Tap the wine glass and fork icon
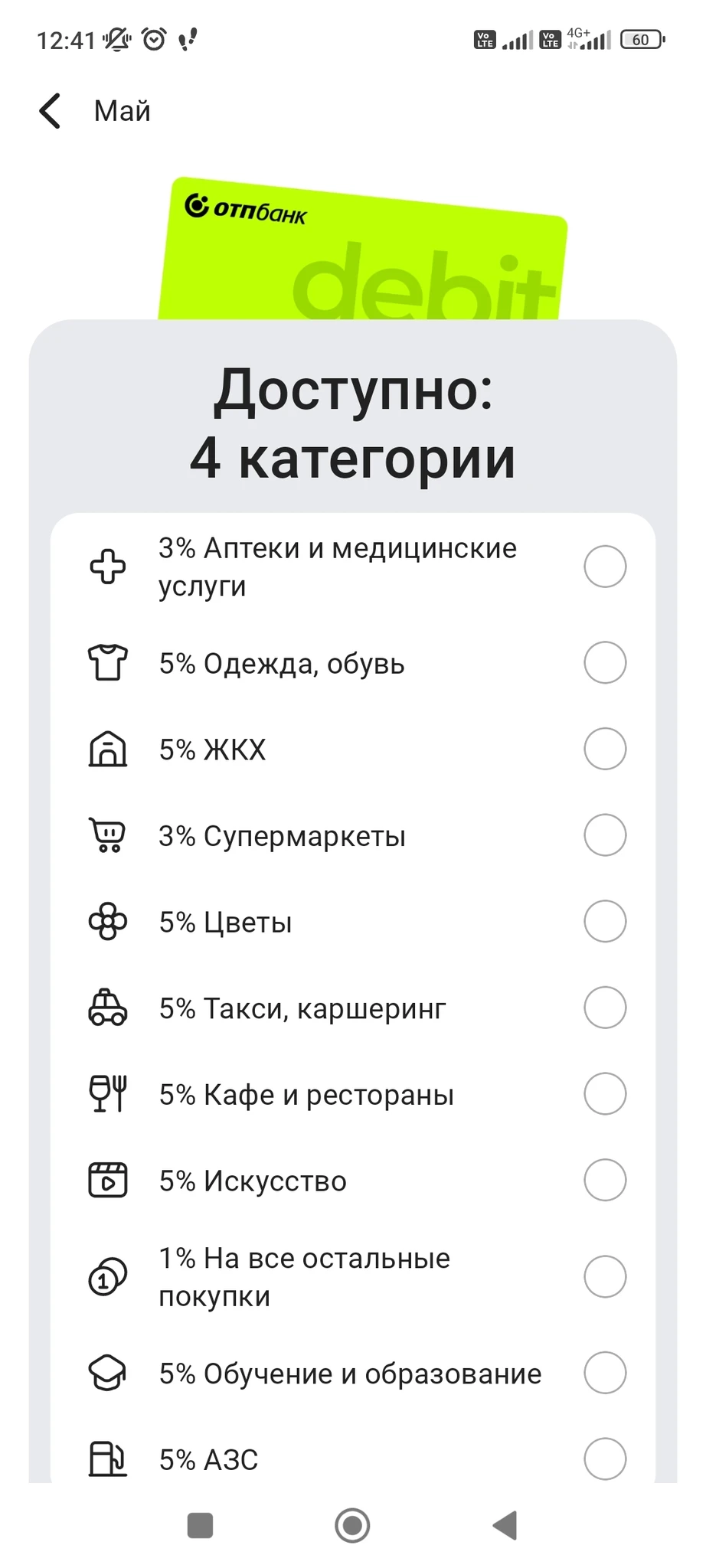 pyautogui.click(x=108, y=1093)
